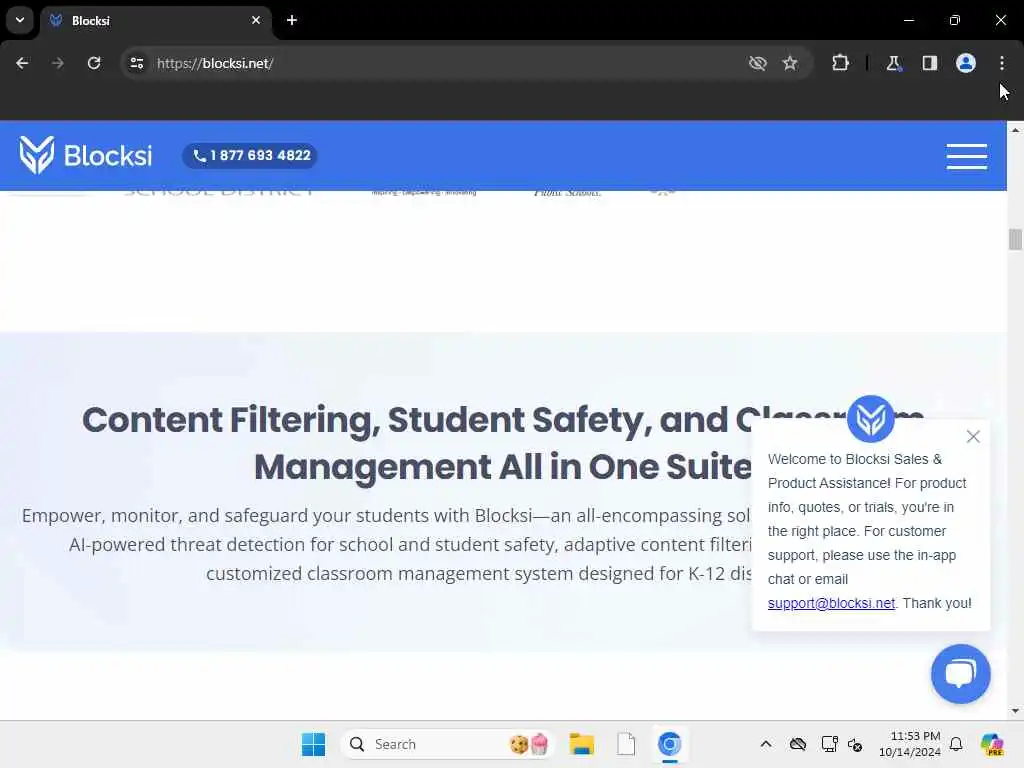Screen dimensions: 1024x768
Task: Click the cloud sync tray icon
Action: pyautogui.click(x=797, y=744)
